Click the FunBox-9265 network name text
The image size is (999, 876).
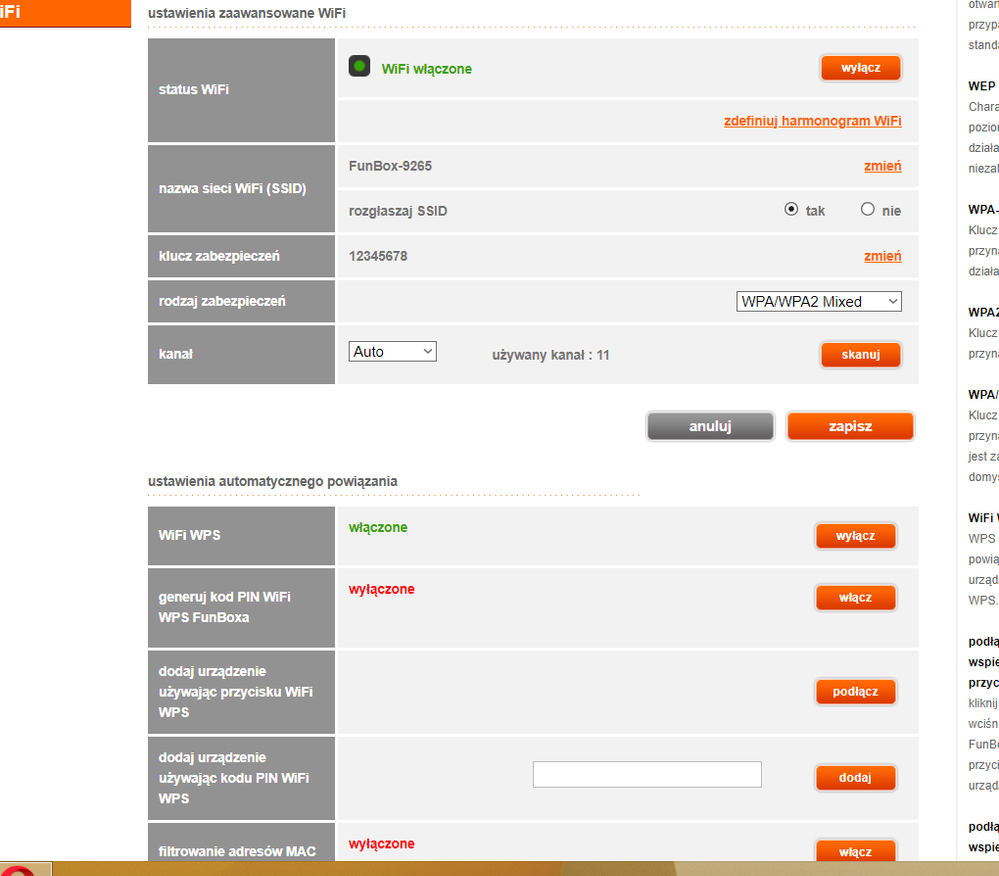tap(390, 166)
